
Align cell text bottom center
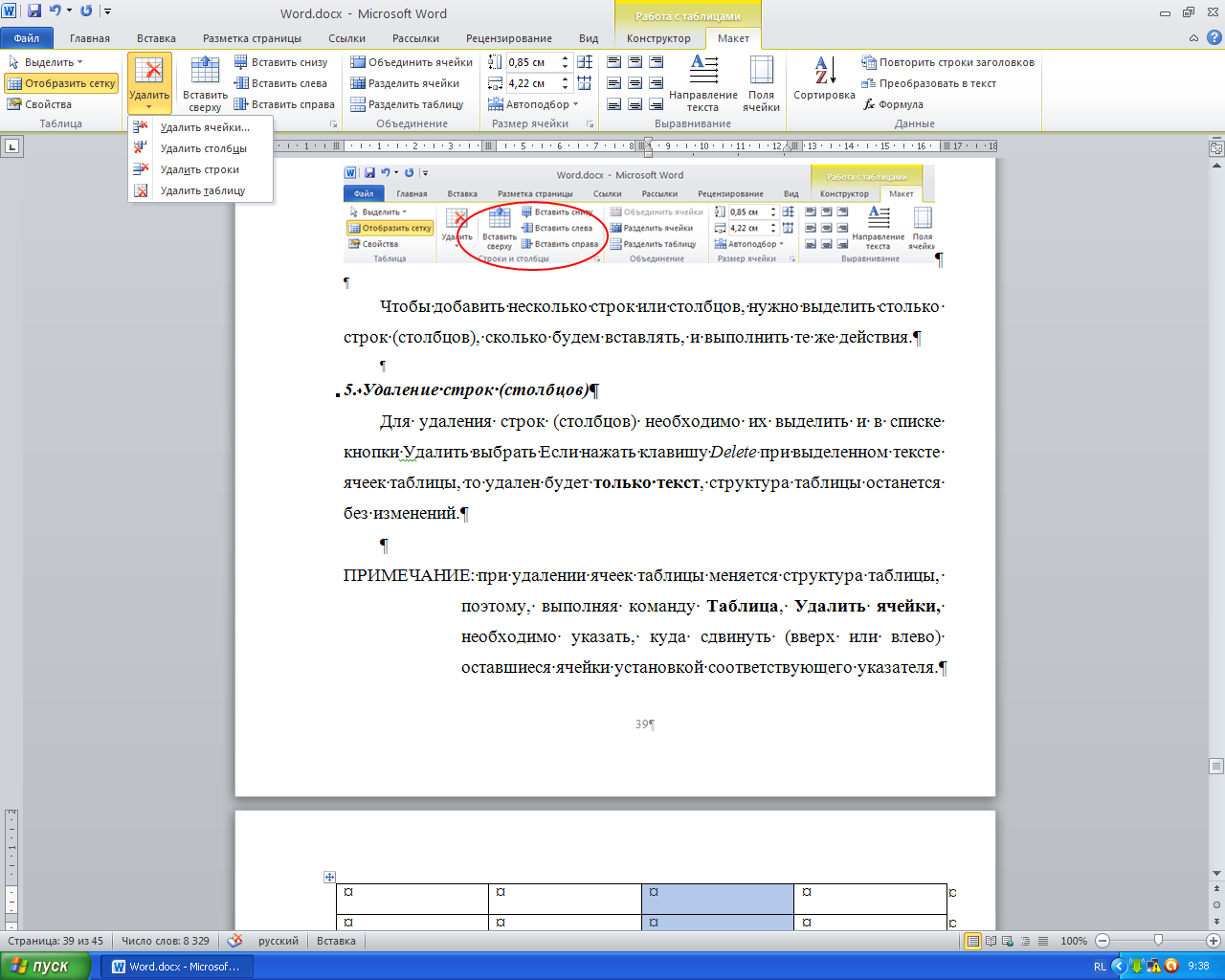635,104
